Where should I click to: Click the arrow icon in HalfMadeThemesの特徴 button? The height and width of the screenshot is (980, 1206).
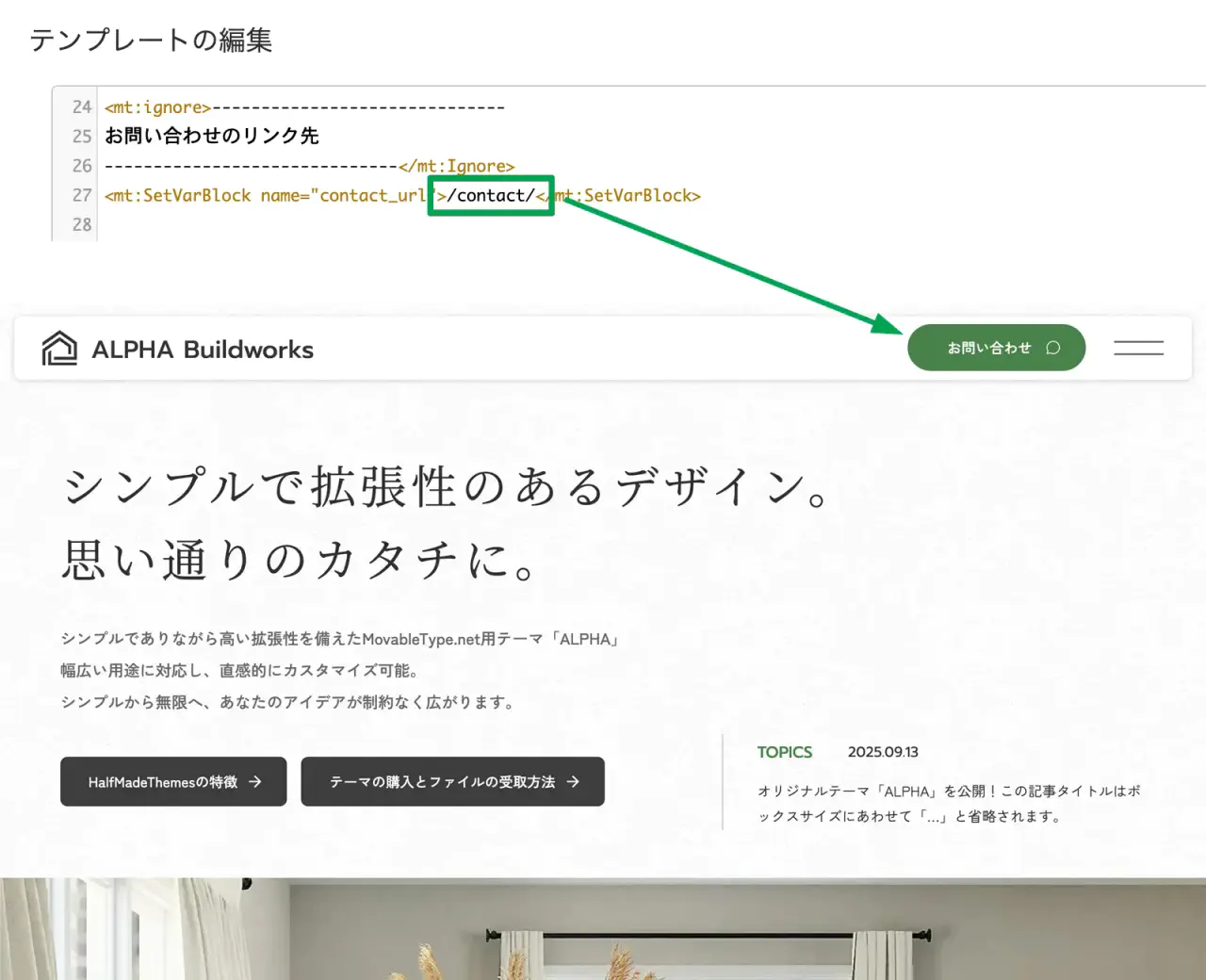(254, 782)
